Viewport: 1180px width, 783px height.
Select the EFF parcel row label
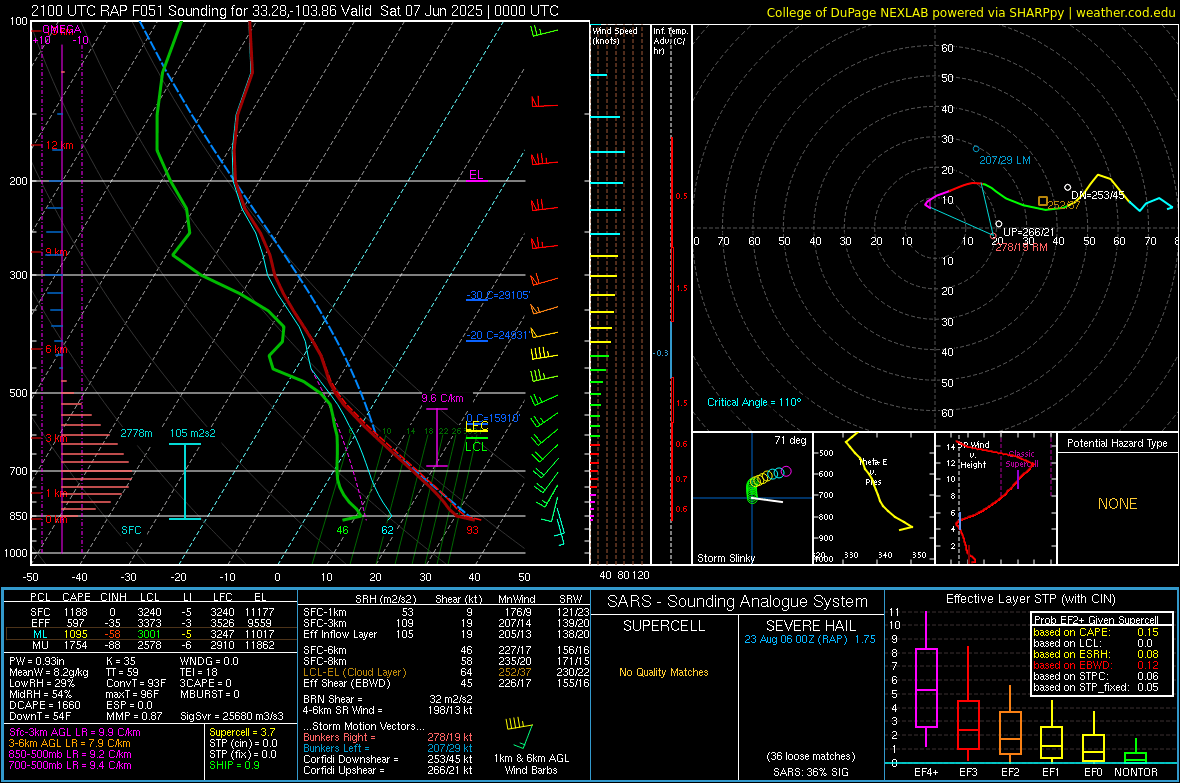40,623
